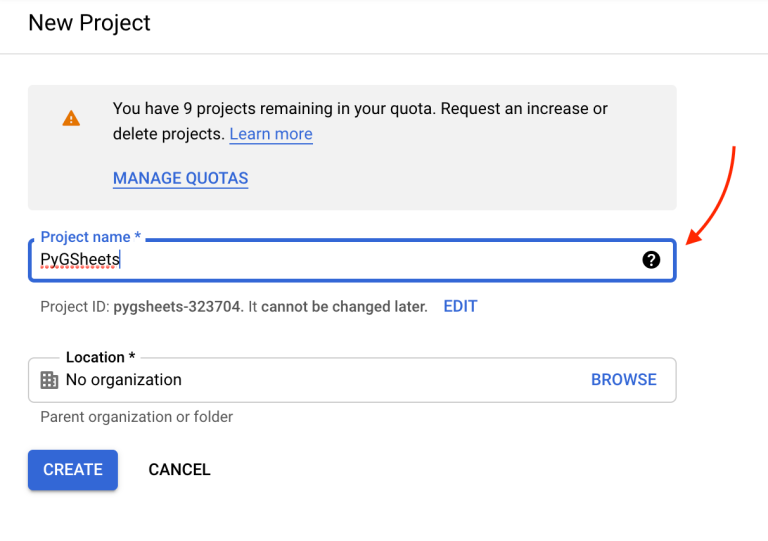Click the "Project name *" field label
The width and height of the screenshot is (768, 541).
90,237
